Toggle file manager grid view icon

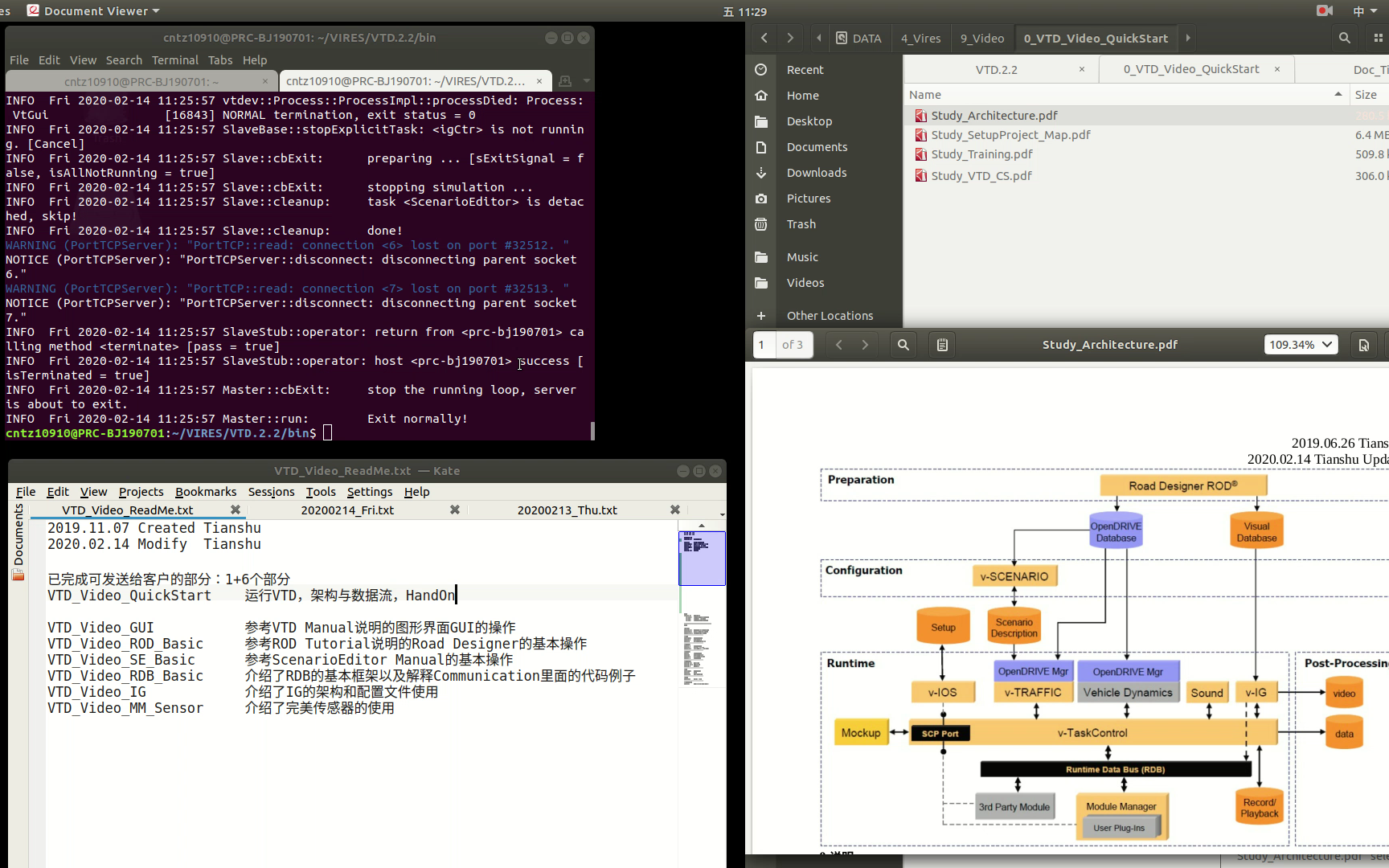[x=1378, y=38]
